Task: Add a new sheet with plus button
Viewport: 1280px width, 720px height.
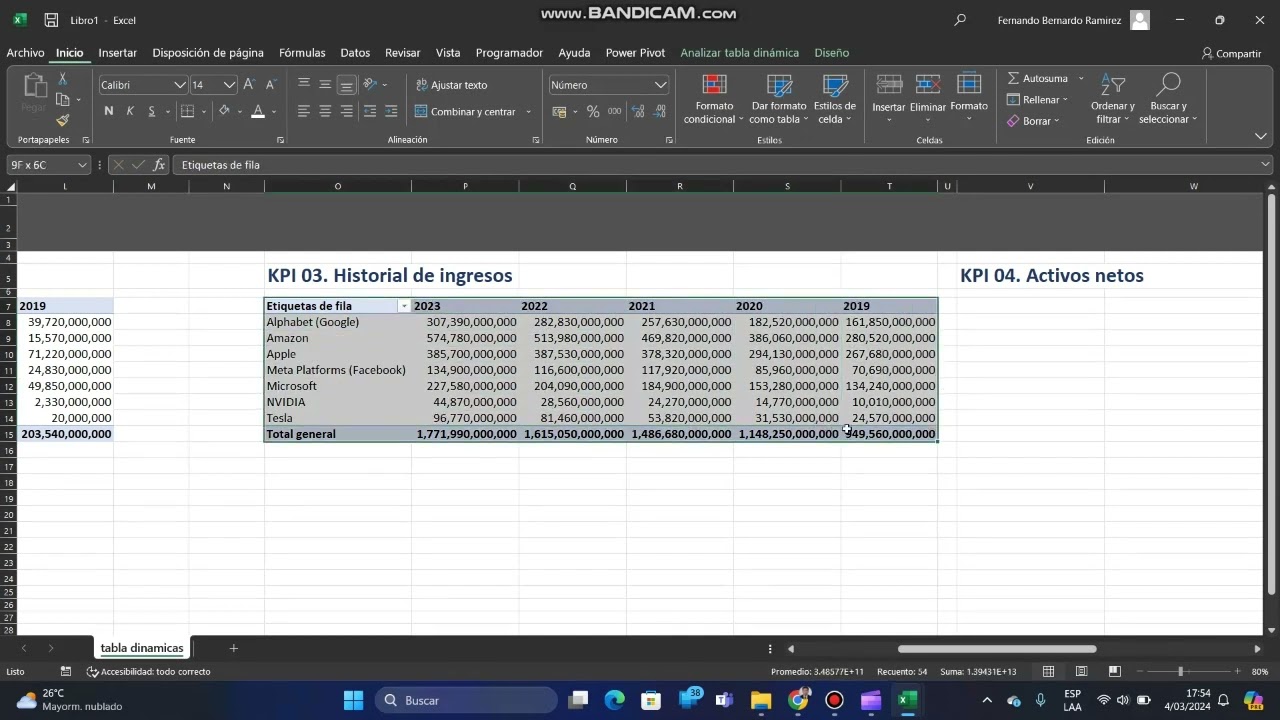Action: coord(233,648)
